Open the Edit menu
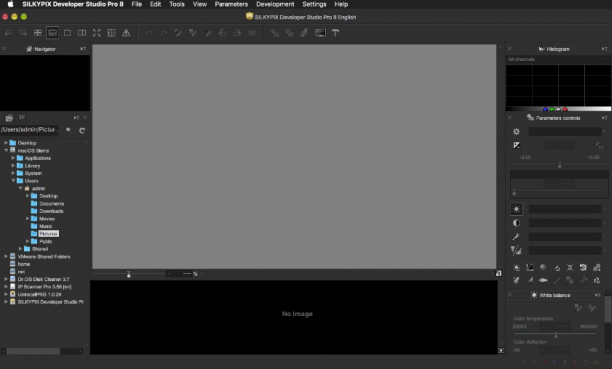This screenshot has height=369, width=612. [x=155, y=4]
